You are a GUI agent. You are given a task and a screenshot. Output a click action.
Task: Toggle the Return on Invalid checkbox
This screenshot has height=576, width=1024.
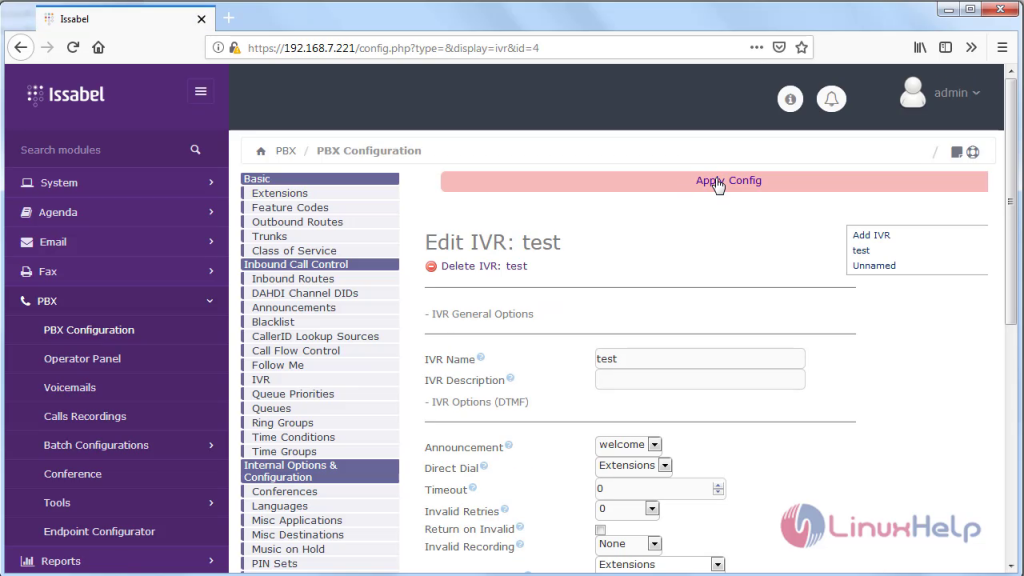601,530
